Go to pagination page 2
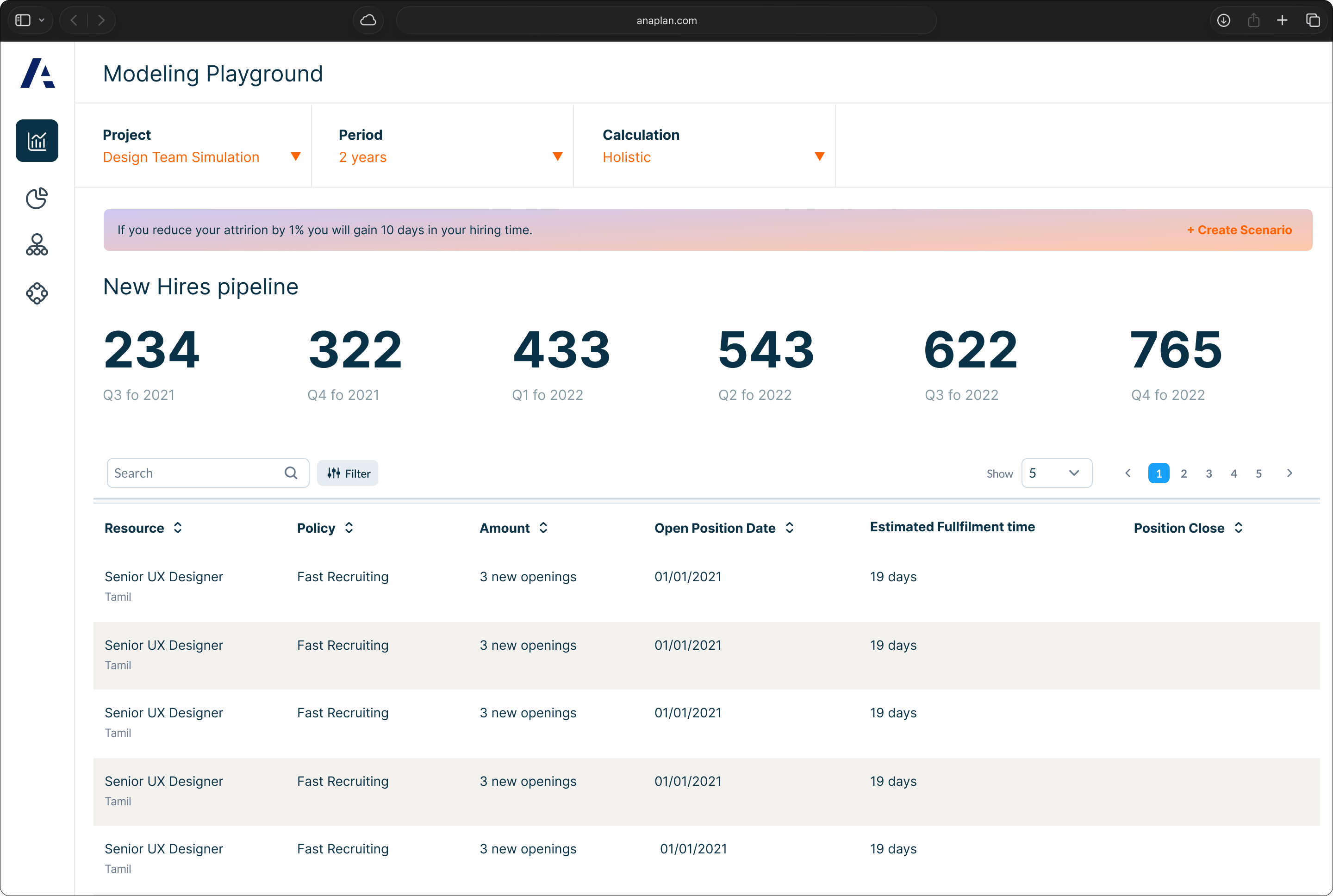The height and width of the screenshot is (896, 1333). click(1184, 474)
